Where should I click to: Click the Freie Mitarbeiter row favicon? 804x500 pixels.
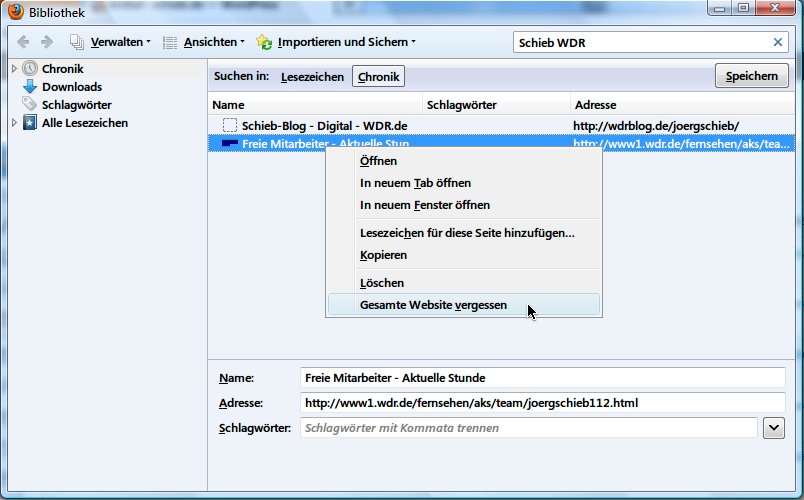tap(230, 143)
